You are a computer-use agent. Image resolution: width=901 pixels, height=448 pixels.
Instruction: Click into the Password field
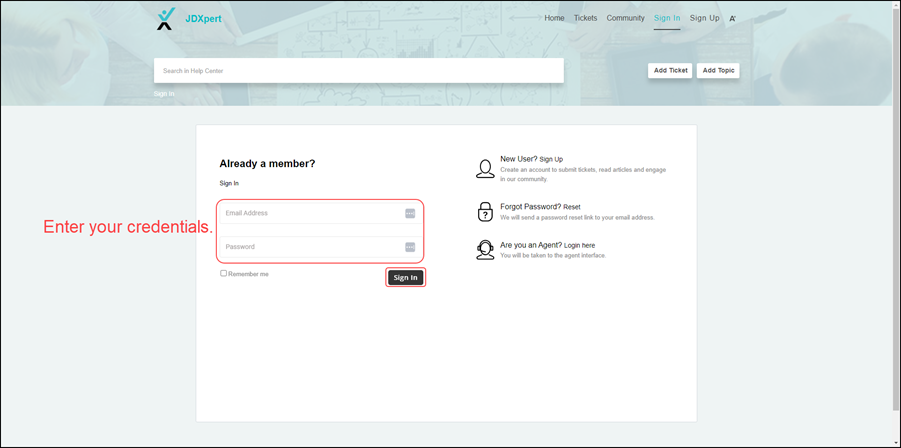pyautogui.click(x=310, y=247)
